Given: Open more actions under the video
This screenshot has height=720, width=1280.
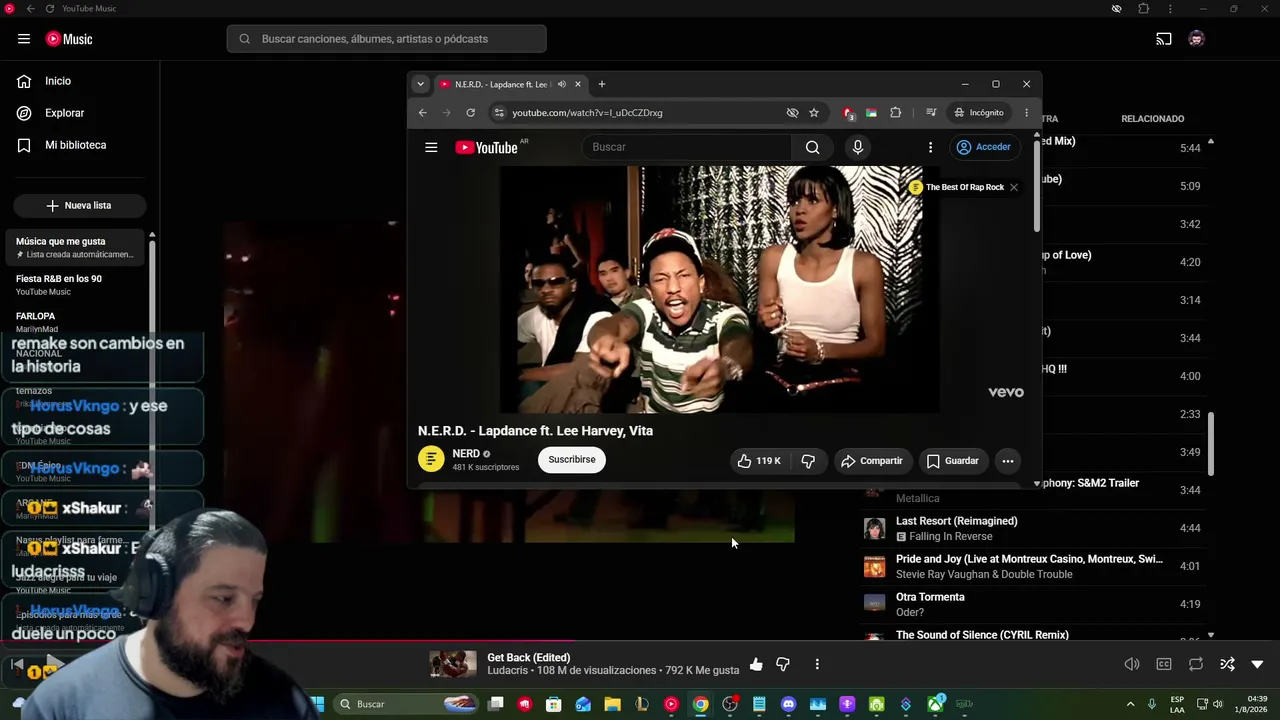Looking at the screenshot, I should point(1008,461).
